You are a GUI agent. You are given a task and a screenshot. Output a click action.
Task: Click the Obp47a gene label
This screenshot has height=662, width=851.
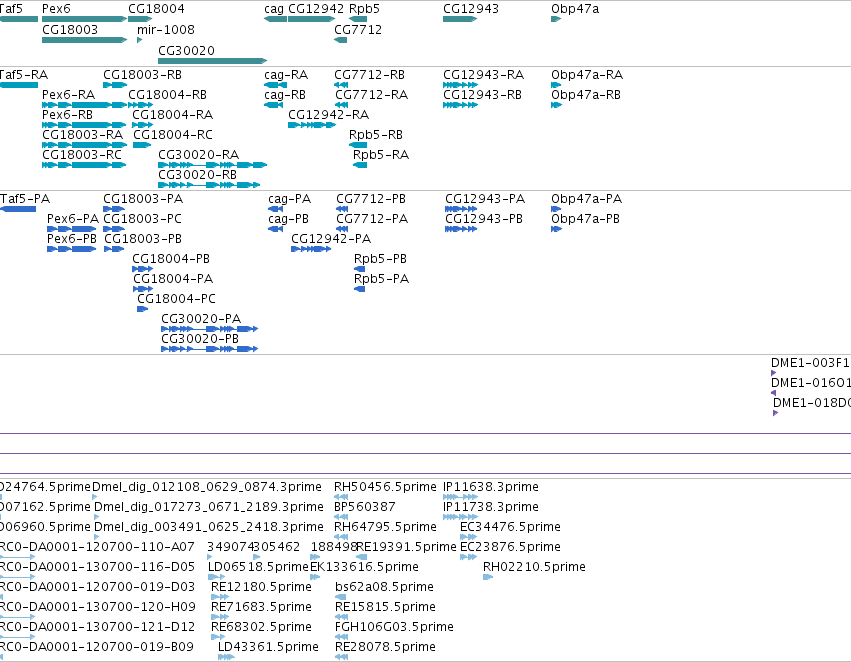point(575,9)
